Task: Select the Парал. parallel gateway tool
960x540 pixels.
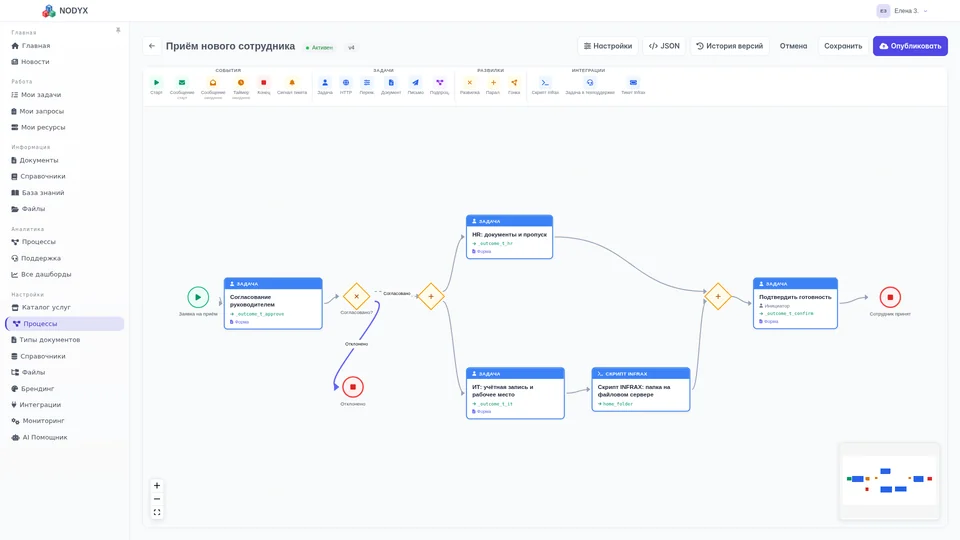Action: [x=493, y=86]
